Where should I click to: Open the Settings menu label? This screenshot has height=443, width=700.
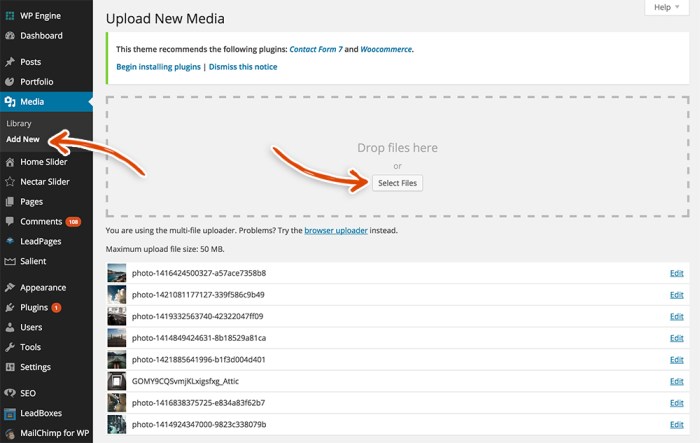click(x=35, y=367)
